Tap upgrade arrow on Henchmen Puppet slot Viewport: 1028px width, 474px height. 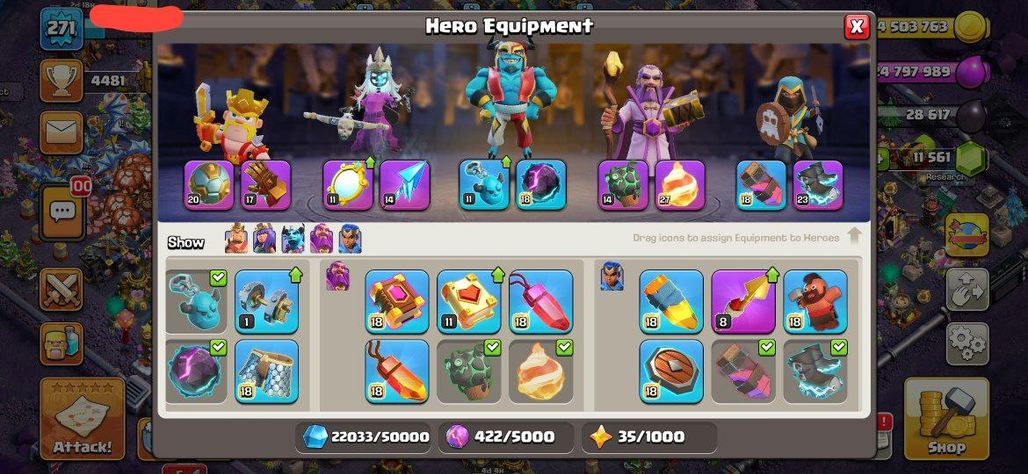505,162
